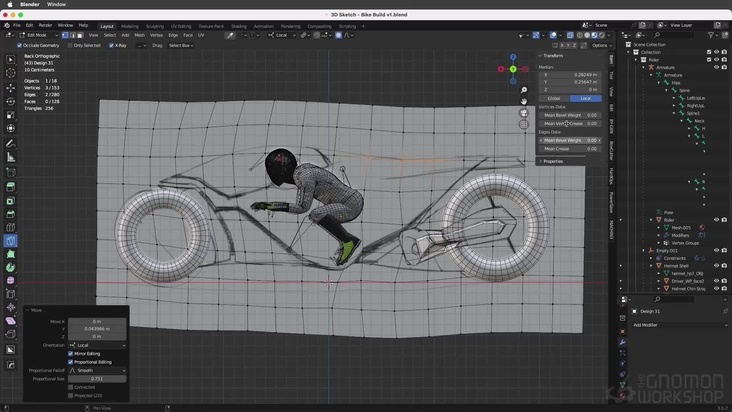The image size is (732, 412).
Task: Enable face select mode
Action: (x=80, y=35)
